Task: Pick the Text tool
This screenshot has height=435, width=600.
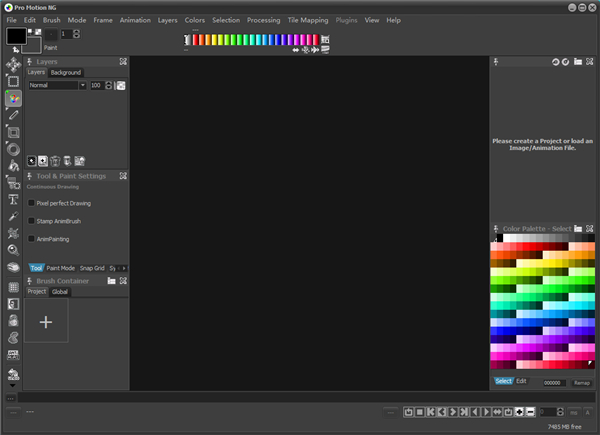Action: click(13, 200)
